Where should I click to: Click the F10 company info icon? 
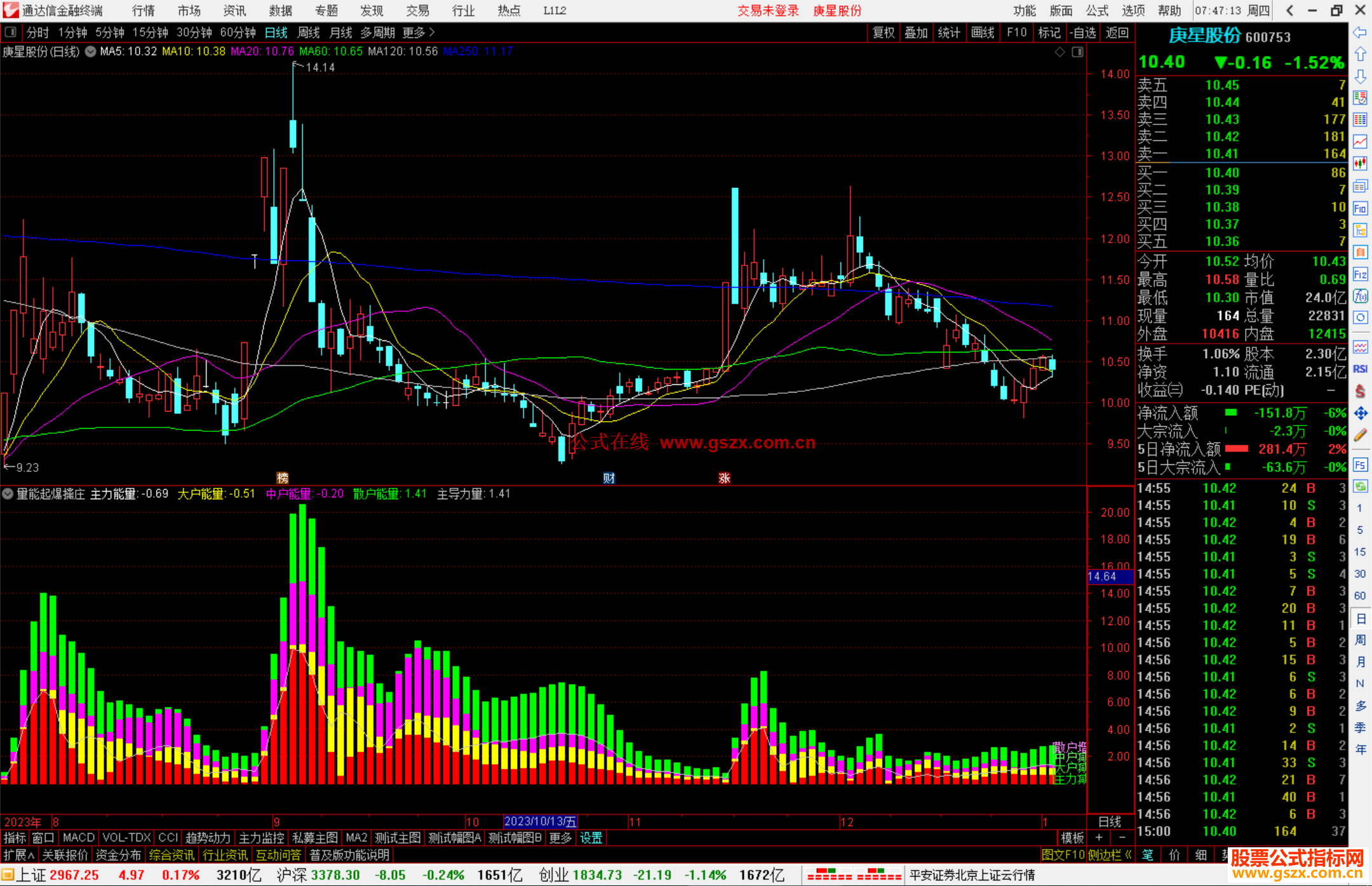pos(1360,208)
